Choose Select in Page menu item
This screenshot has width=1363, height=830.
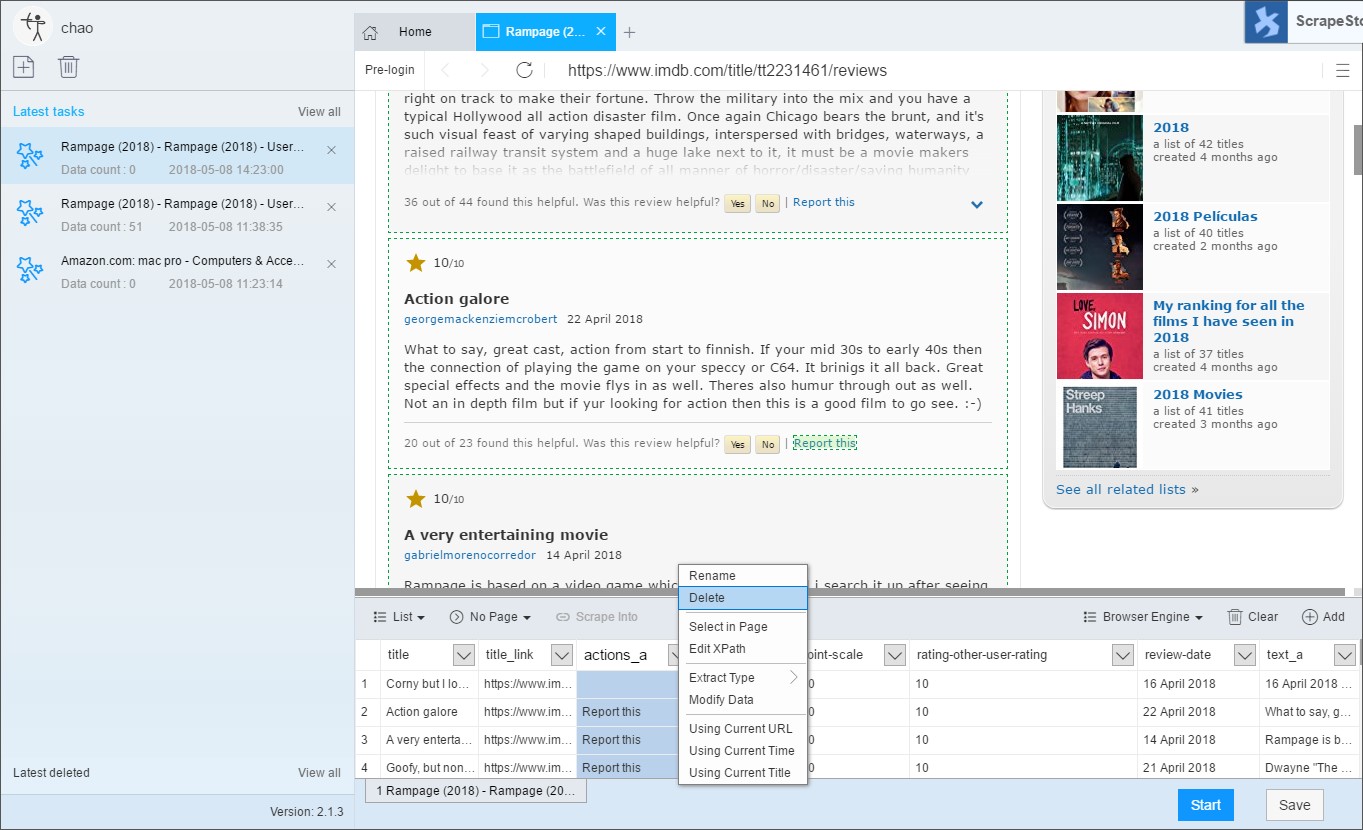point(742,627)
